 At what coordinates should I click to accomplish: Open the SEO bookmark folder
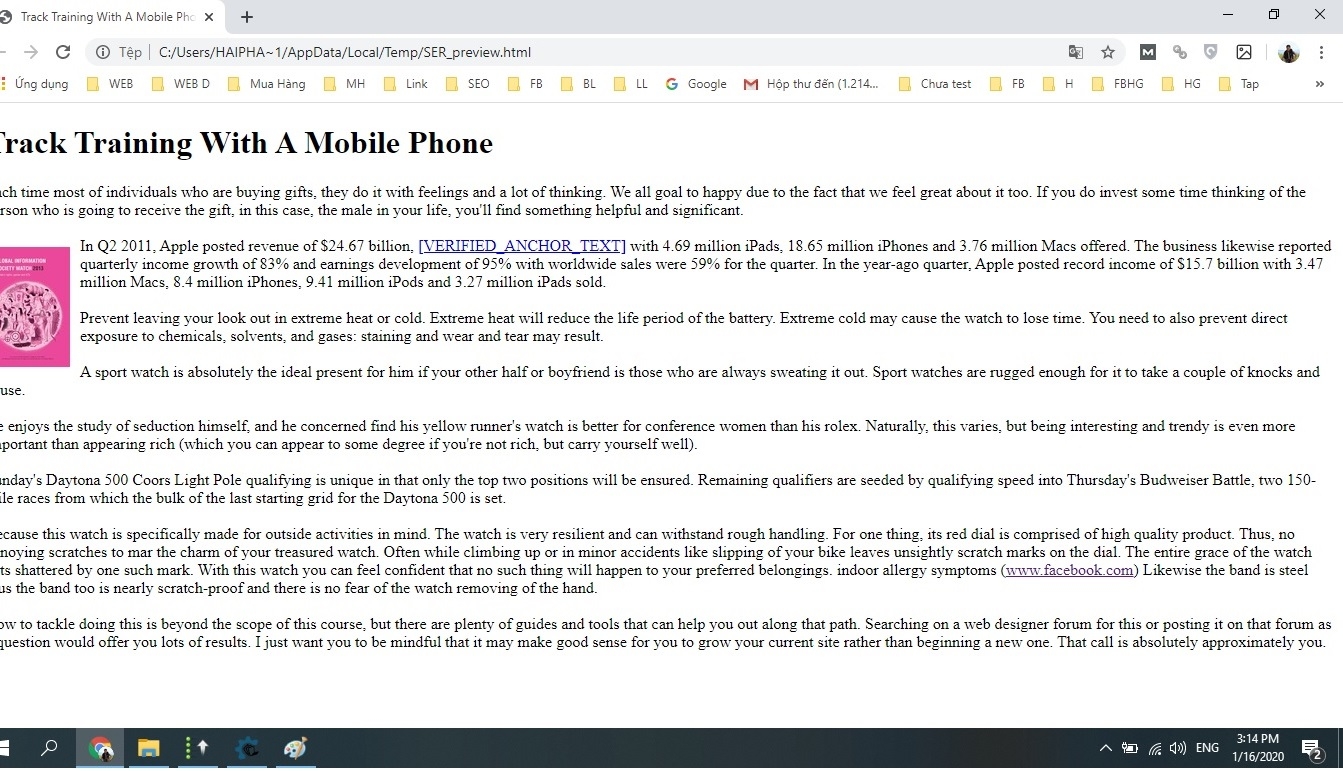(468, 84)
